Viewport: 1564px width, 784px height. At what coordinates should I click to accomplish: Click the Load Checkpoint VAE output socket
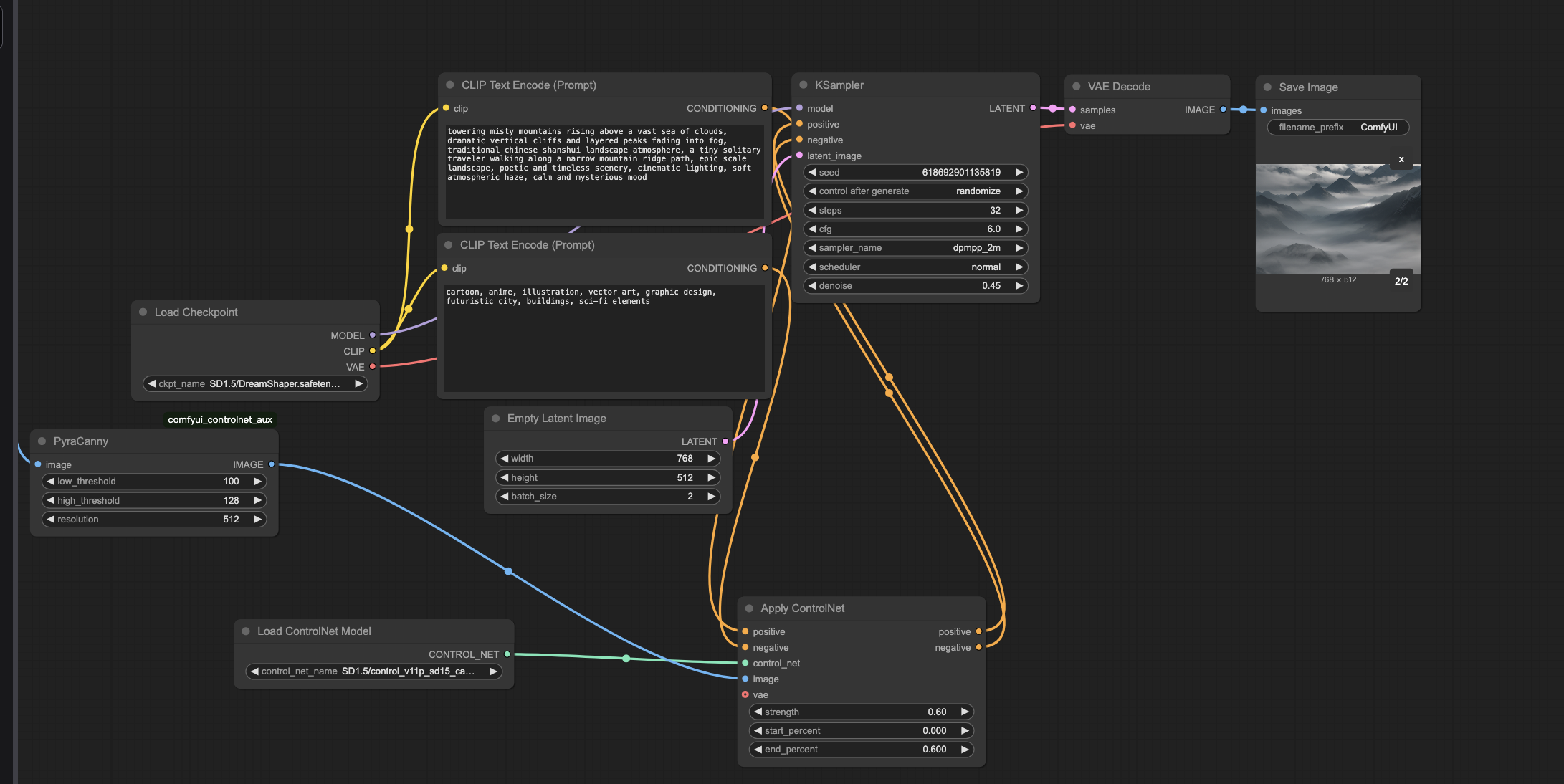click(372, 367)
